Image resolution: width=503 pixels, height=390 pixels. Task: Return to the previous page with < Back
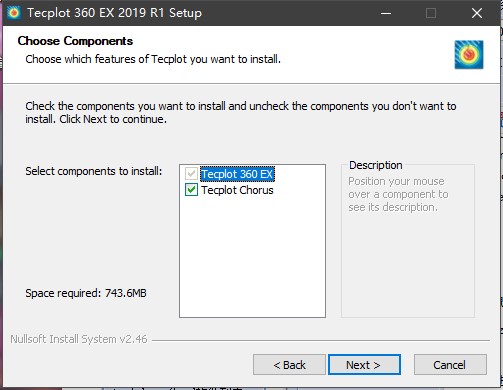click(x=289, y=365)
